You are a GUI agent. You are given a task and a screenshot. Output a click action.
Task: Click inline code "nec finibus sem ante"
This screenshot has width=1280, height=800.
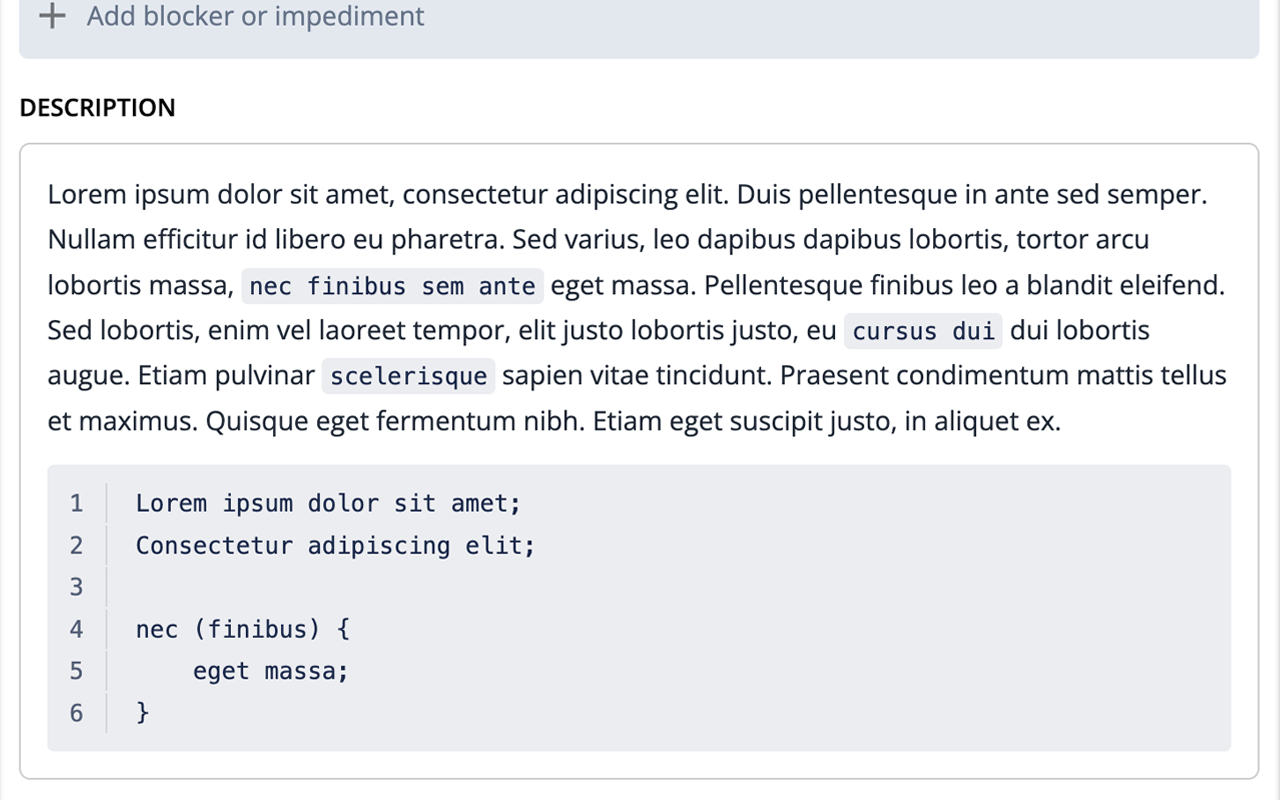[x=392, y=286]
